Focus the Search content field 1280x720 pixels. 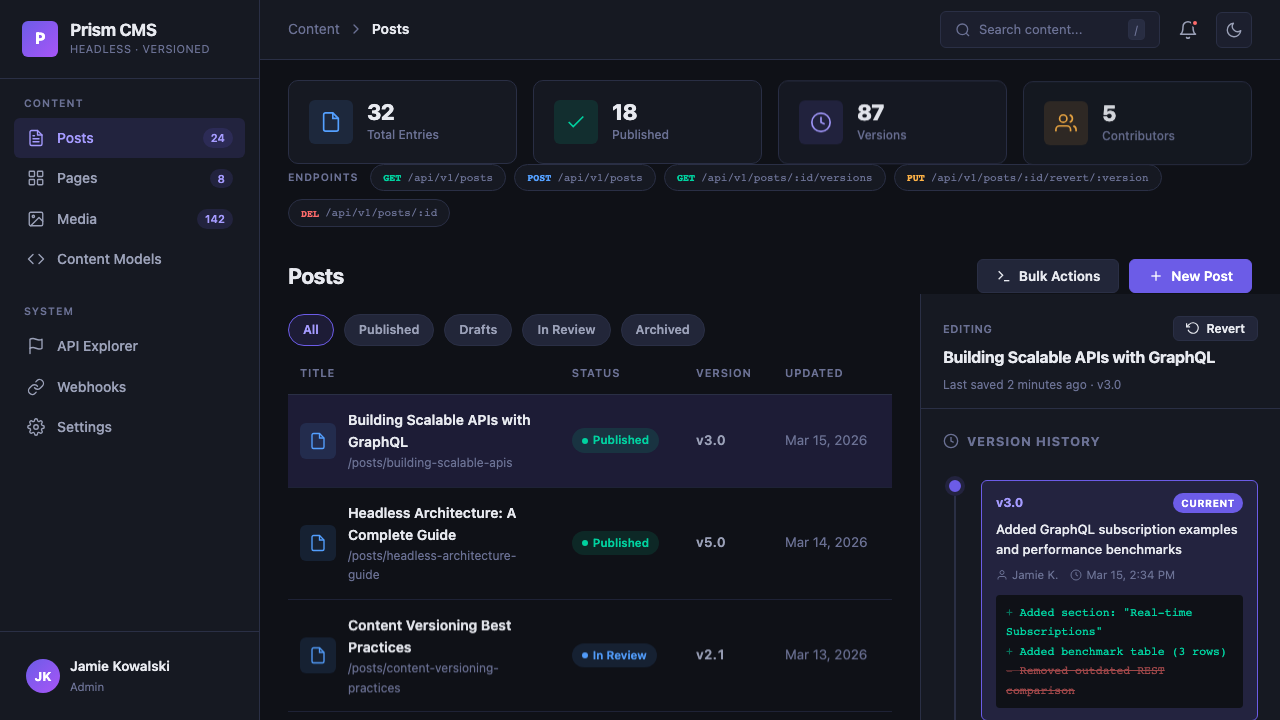click(x=1049, y=30)
